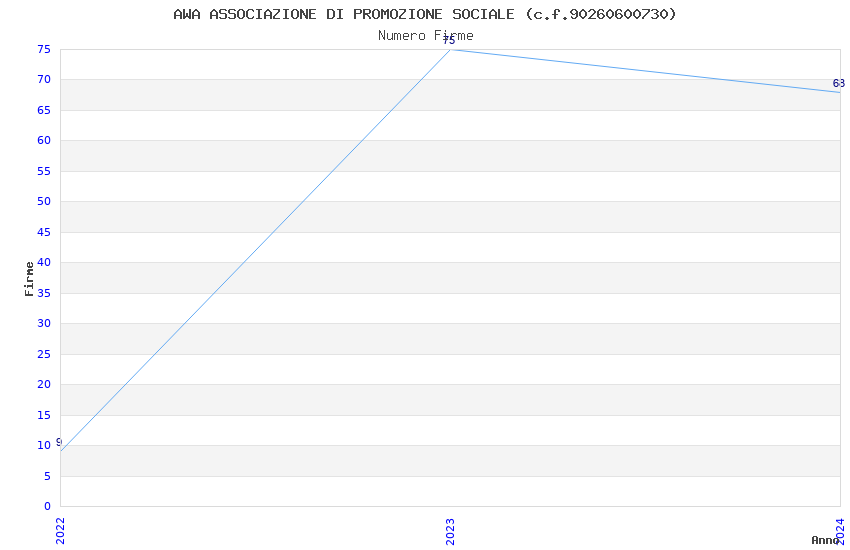Click the chart title AWA ASSOCIAZIONE DI PROMOZIONE SOCIALE
The image size is (850, 550).
pos(425,14)
